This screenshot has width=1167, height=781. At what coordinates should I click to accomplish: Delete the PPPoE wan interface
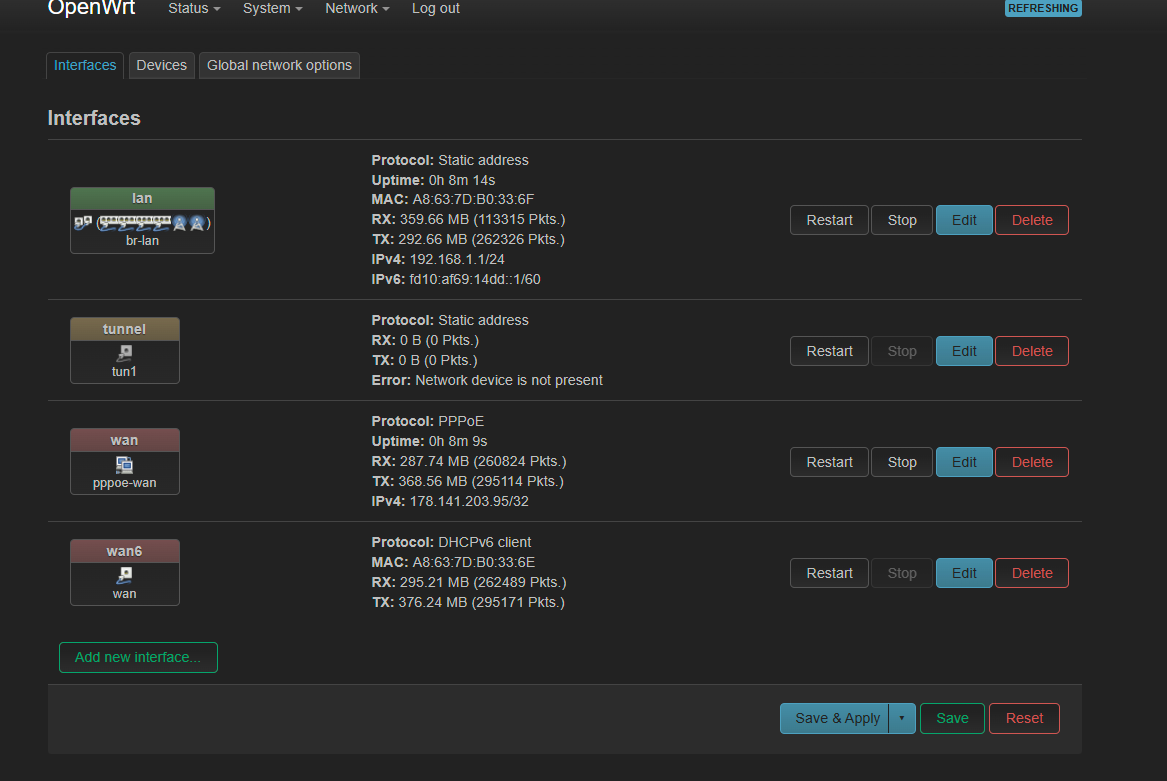click(1032, 462)
